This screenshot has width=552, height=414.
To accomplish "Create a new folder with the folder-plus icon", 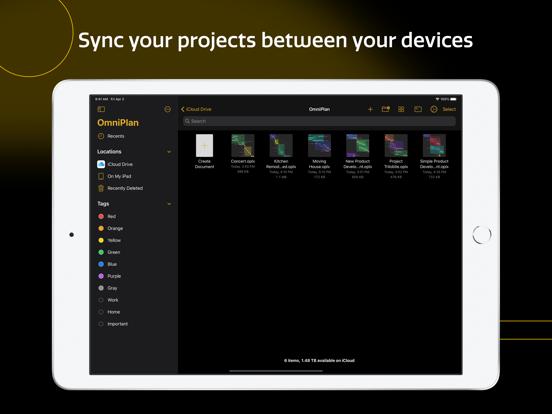I will [x=385, y=109].
